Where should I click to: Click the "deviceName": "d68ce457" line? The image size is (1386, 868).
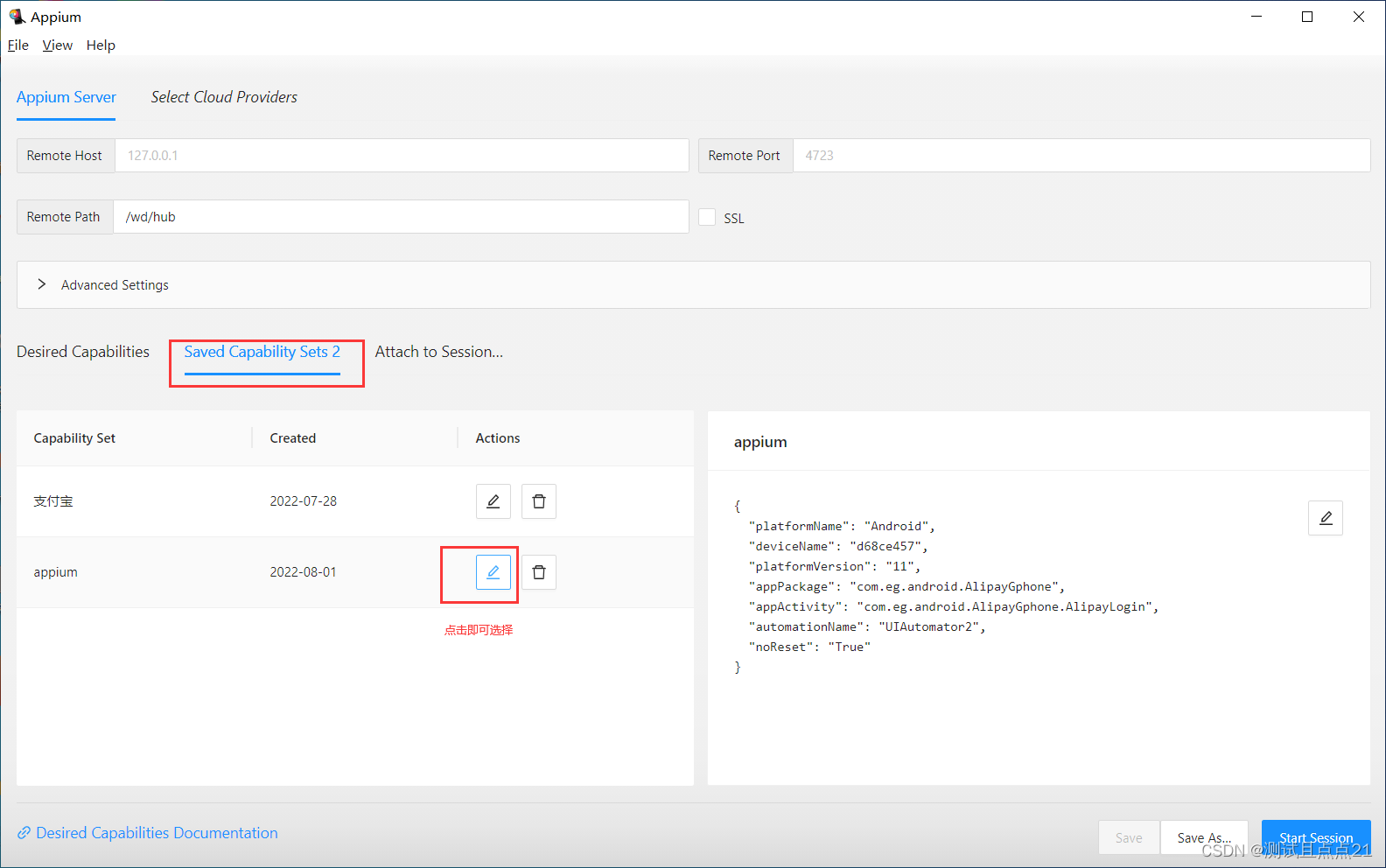tap(838, 546)
